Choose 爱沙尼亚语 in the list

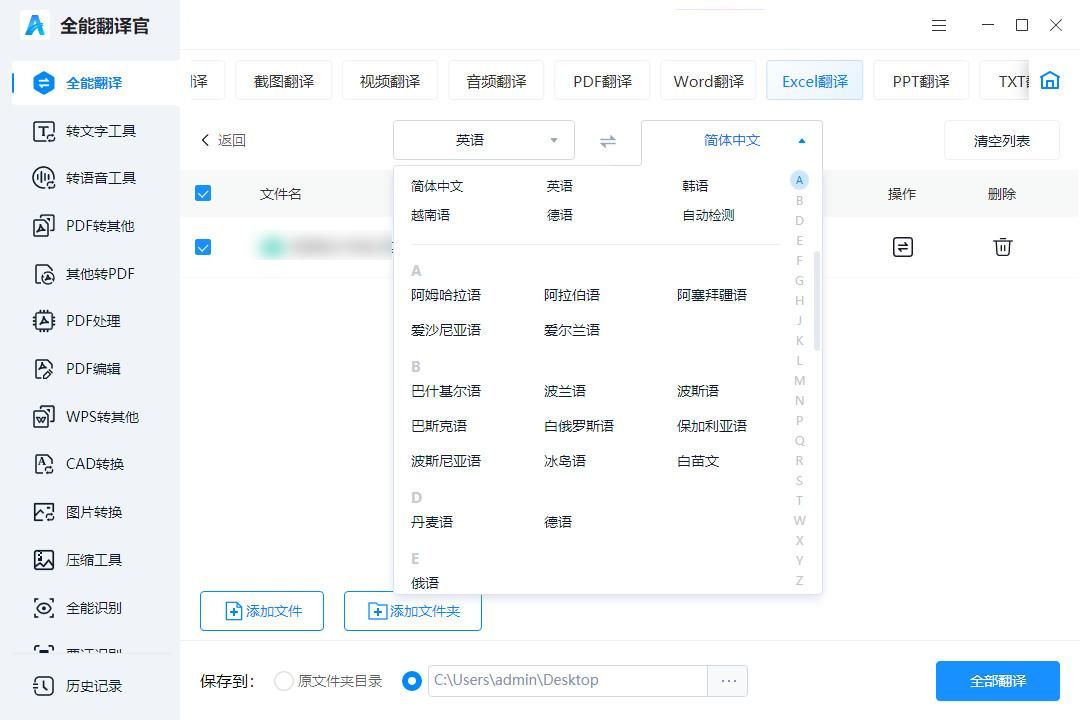446,330
